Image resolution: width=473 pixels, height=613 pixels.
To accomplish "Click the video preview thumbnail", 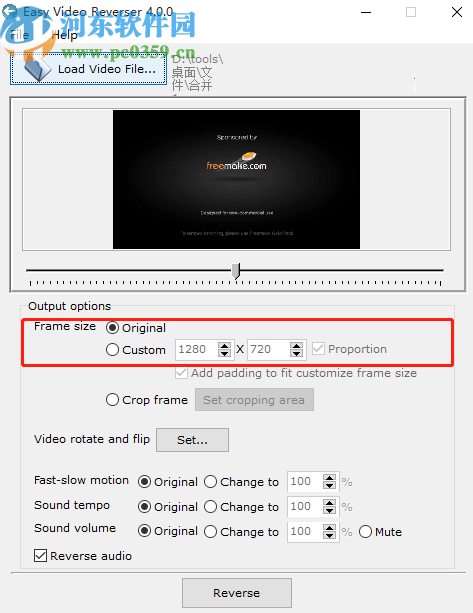I will pos(236,179).
